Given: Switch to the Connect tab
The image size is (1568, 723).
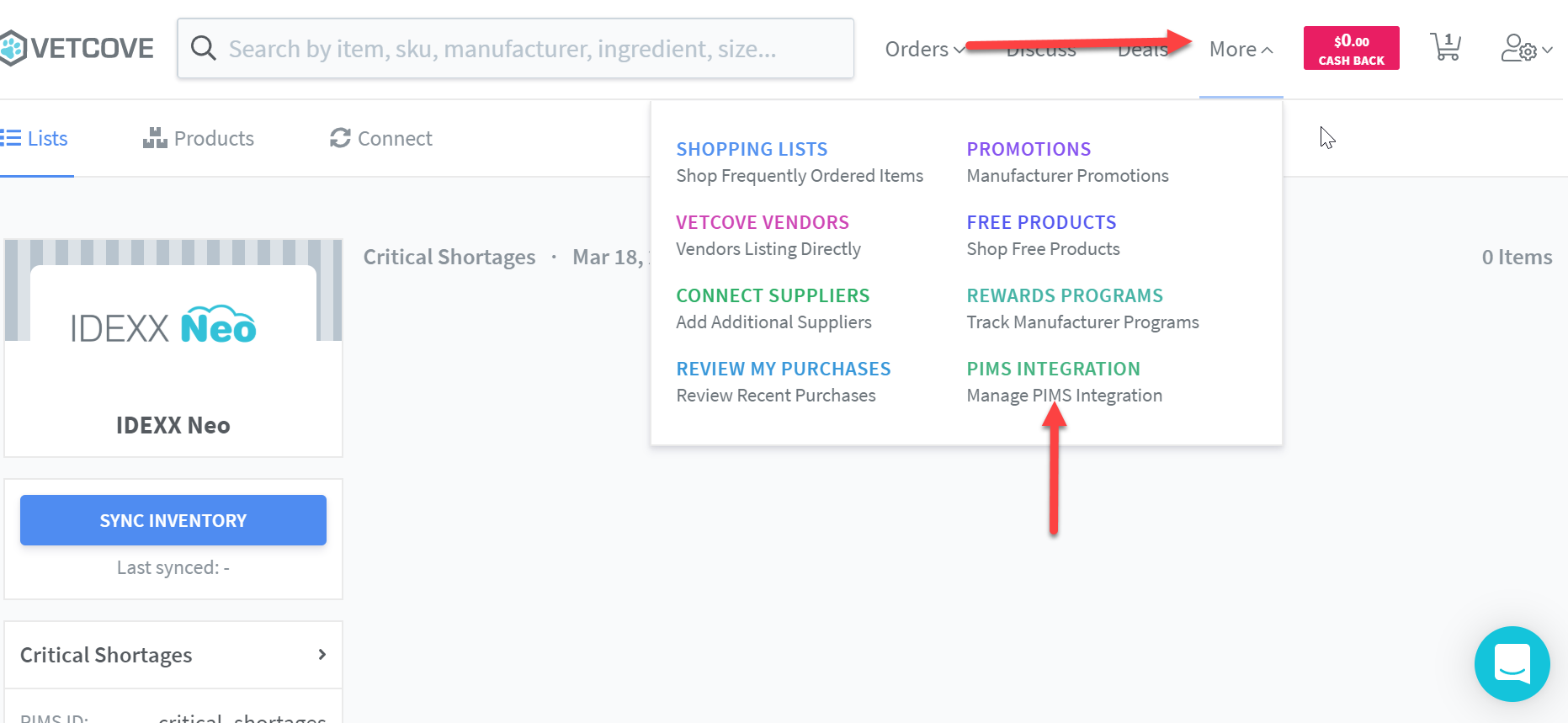Looking at the screenshot, I should tap(381, 138).
